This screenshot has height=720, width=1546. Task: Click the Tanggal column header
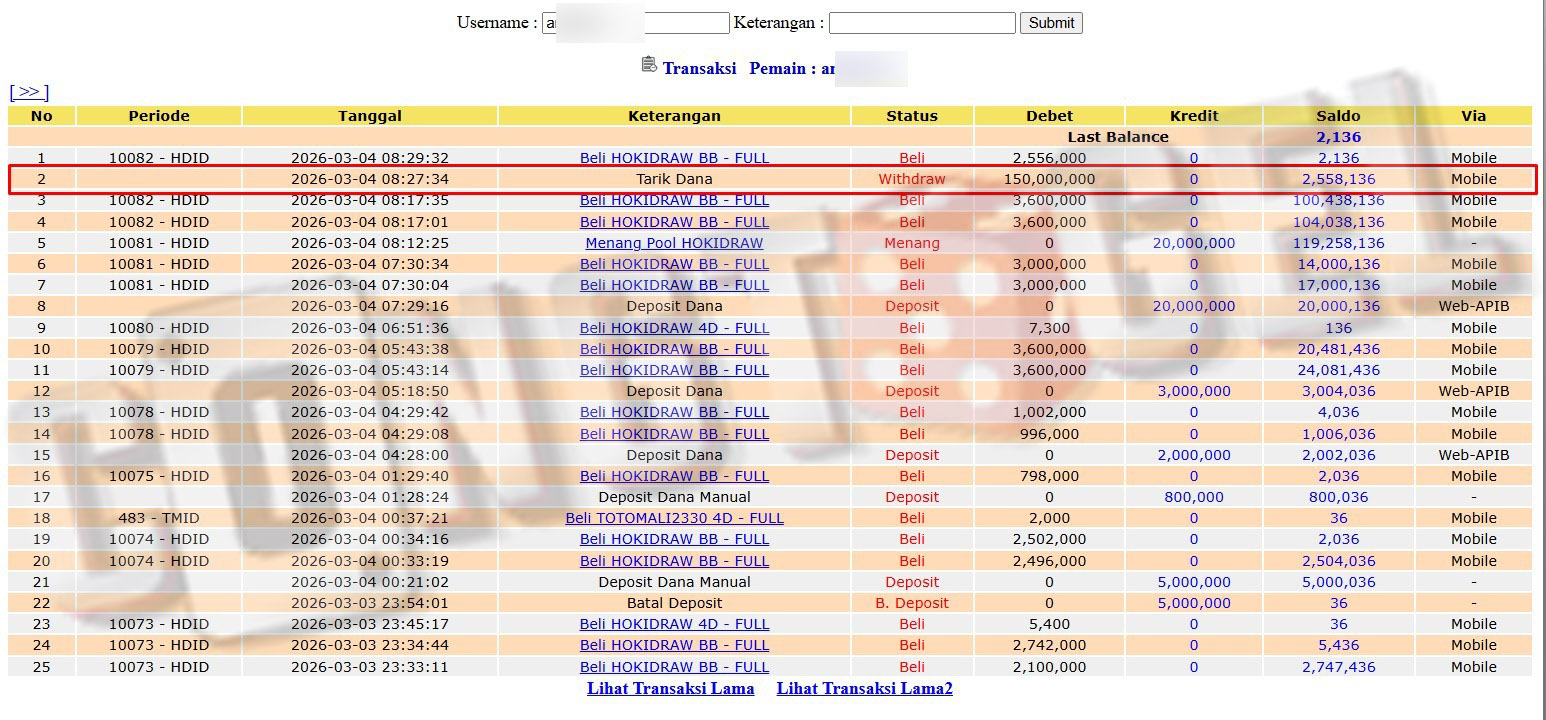click(370, 116)
